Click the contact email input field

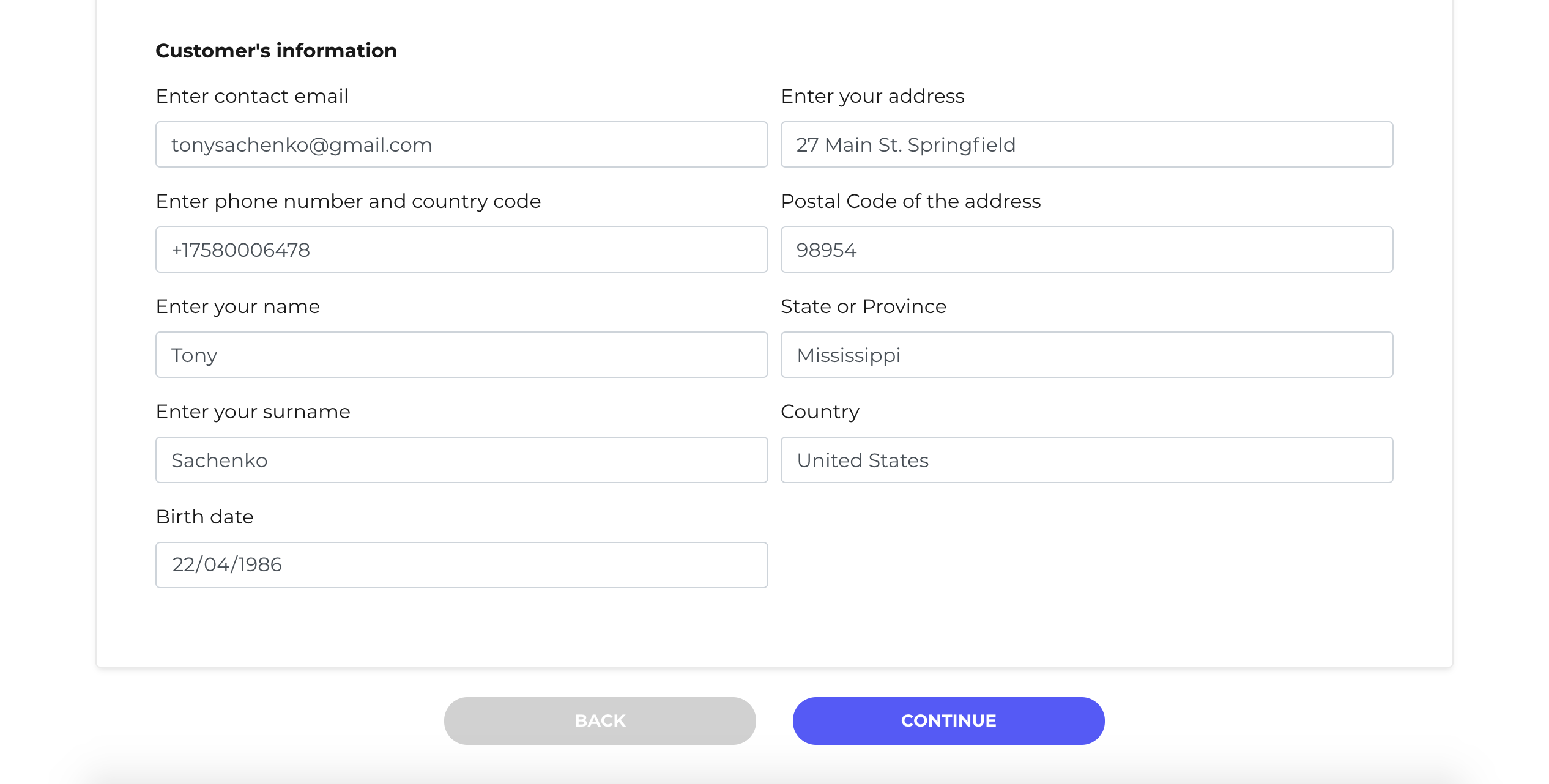461,144
